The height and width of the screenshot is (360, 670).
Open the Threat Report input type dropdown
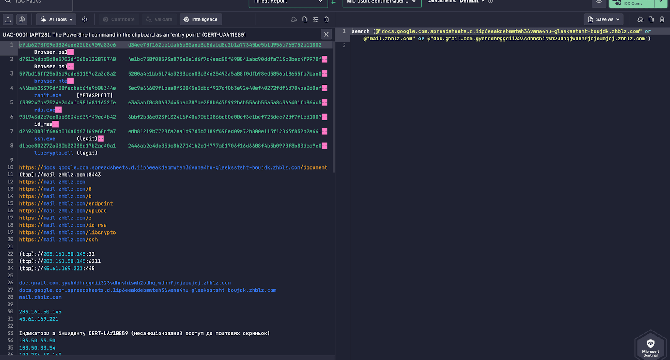click(x=287, y=3)
